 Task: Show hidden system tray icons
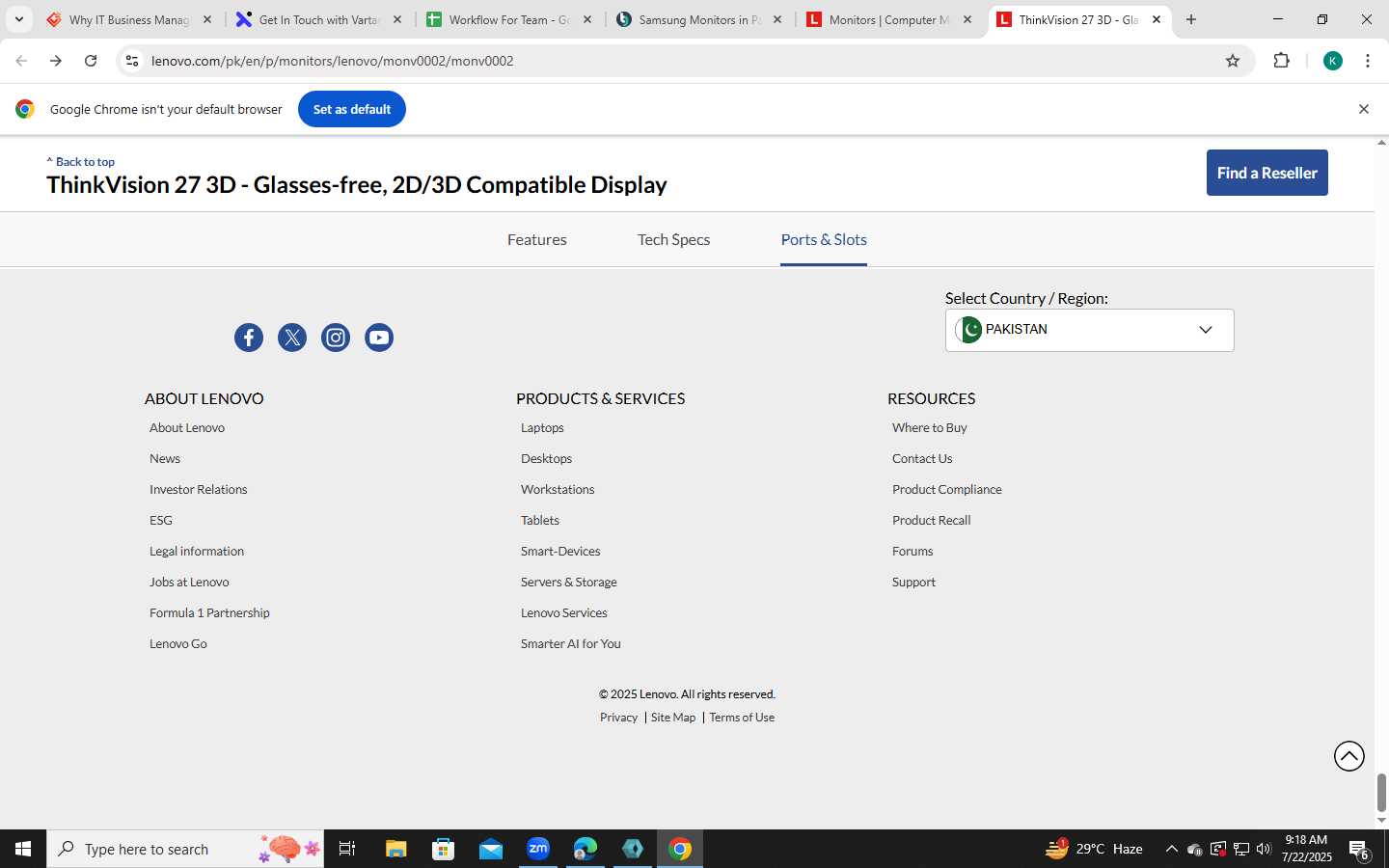pos(1171,849)
